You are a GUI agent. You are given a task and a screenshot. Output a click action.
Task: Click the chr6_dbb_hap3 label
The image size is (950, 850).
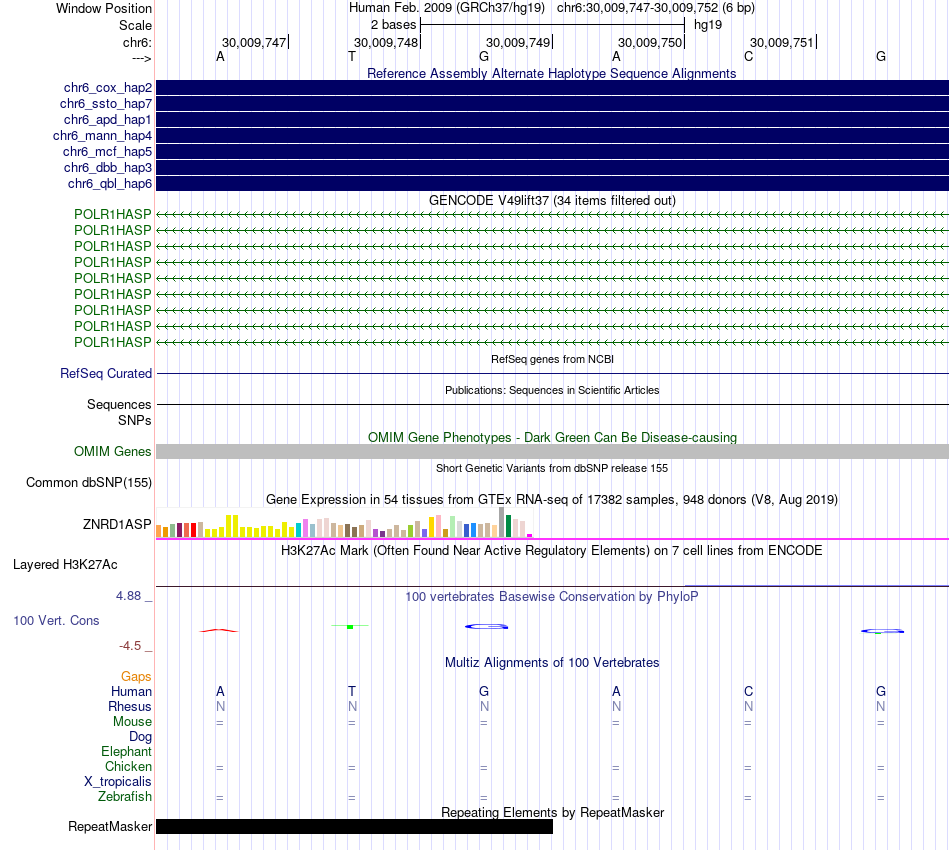tap(108, 167)
